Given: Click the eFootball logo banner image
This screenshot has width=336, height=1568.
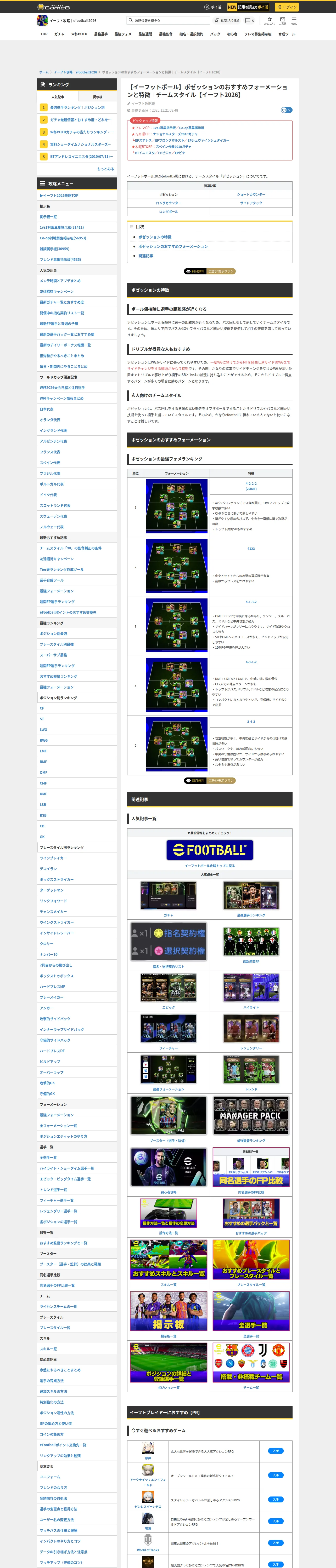Looking at the screenshot, I should point(210,850).
